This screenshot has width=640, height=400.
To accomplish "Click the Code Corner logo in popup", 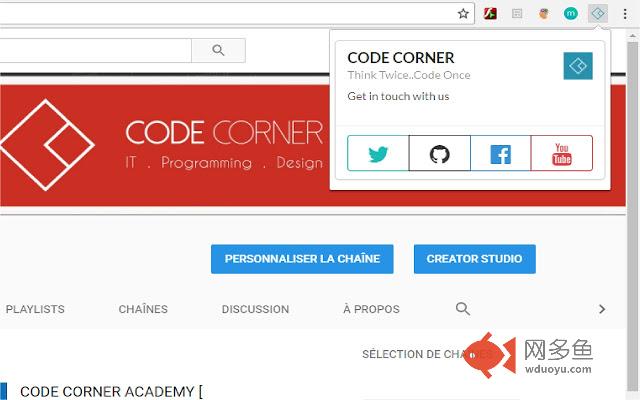I will [x=578, y=66].
